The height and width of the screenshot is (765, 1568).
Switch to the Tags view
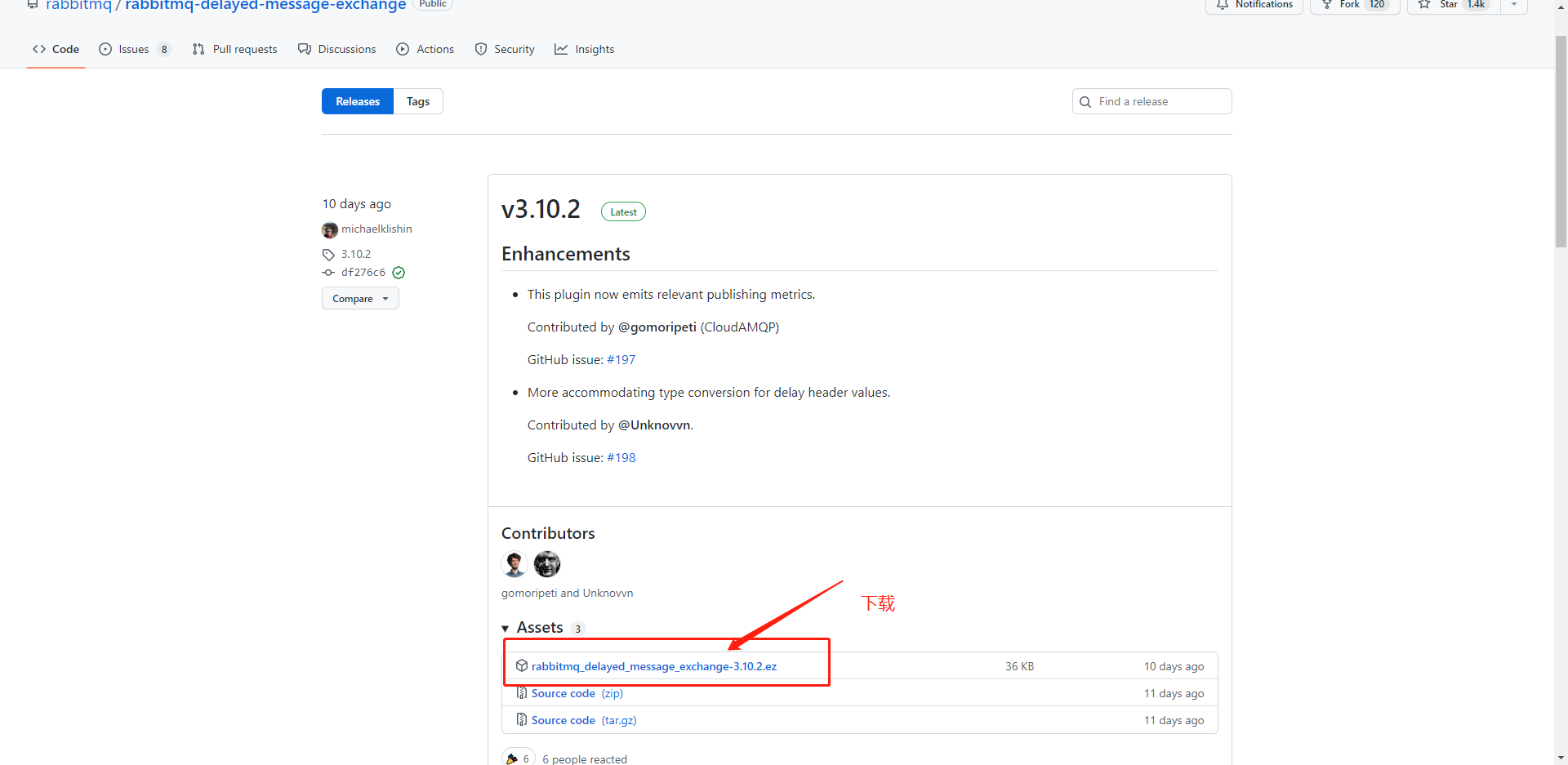click(x=418, y=101)
